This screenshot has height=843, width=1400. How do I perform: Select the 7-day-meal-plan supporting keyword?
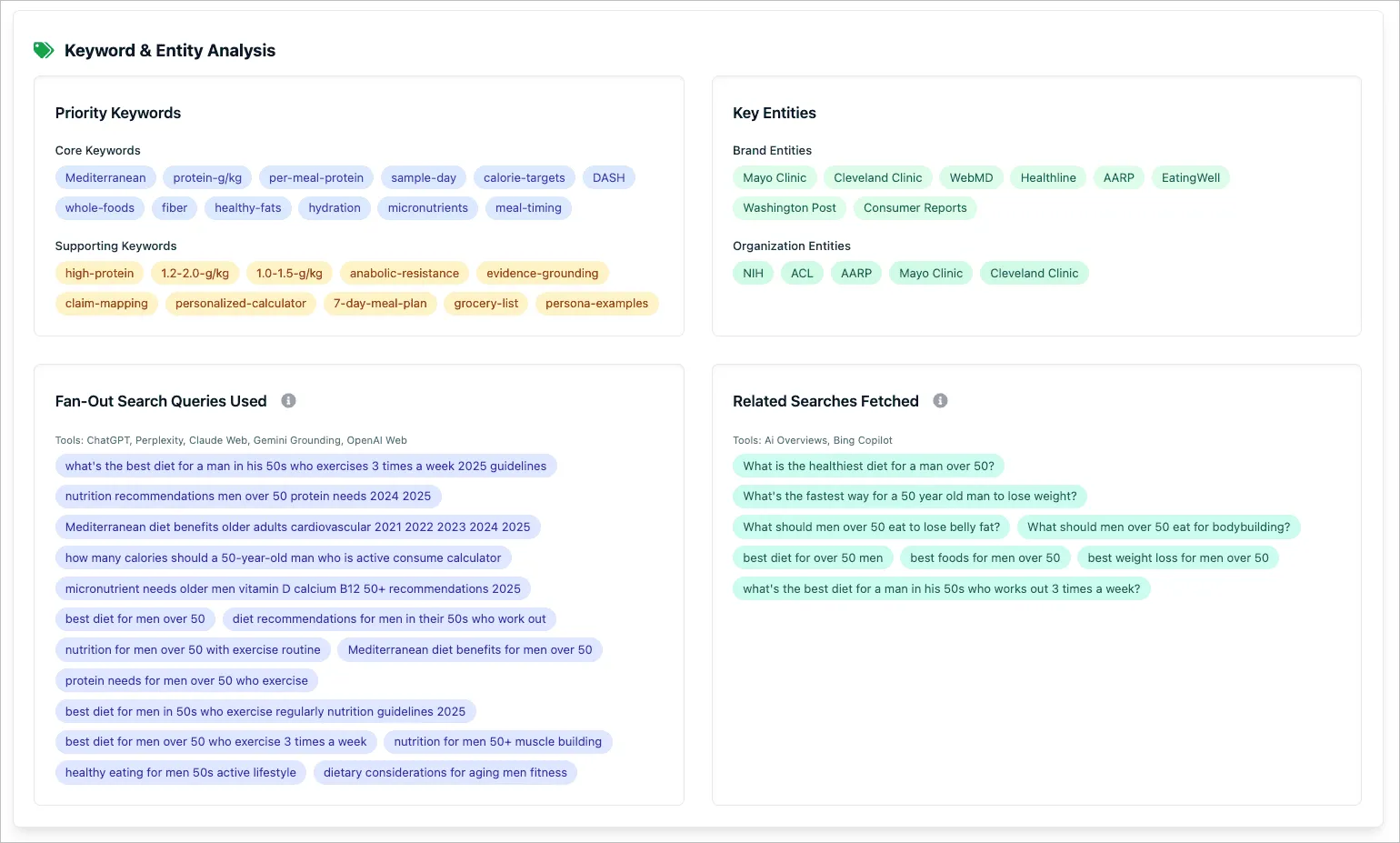pos(380,303)
